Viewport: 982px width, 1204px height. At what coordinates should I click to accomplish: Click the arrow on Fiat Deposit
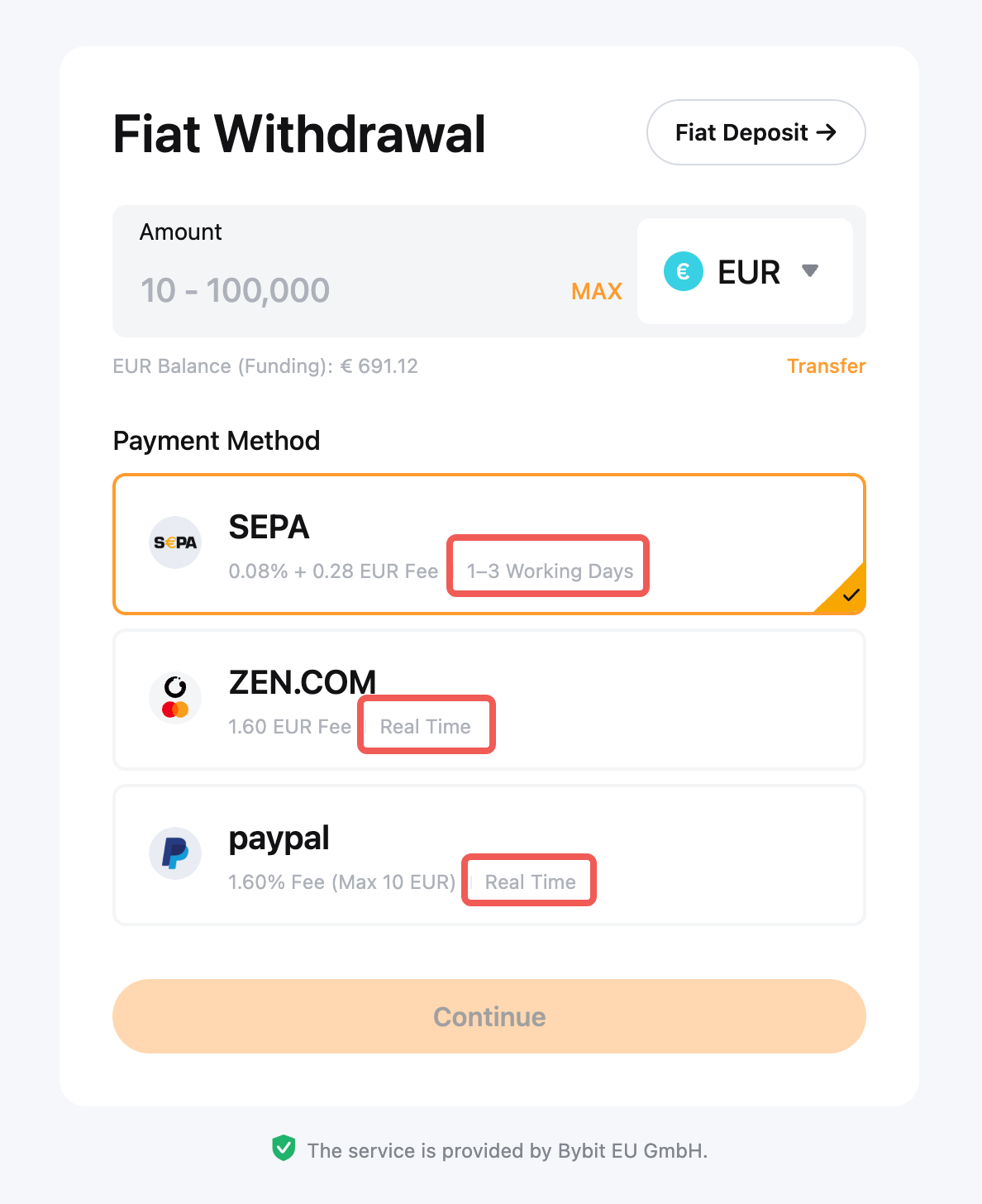[826, 132]
